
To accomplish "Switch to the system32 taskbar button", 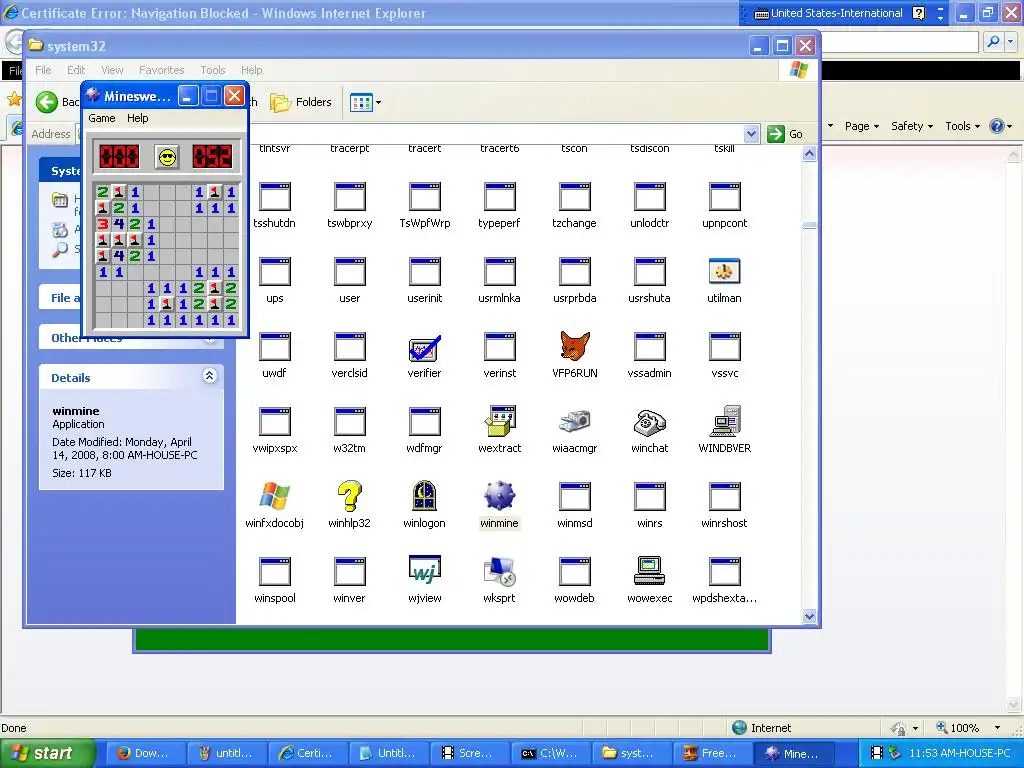I will point(632,753).
